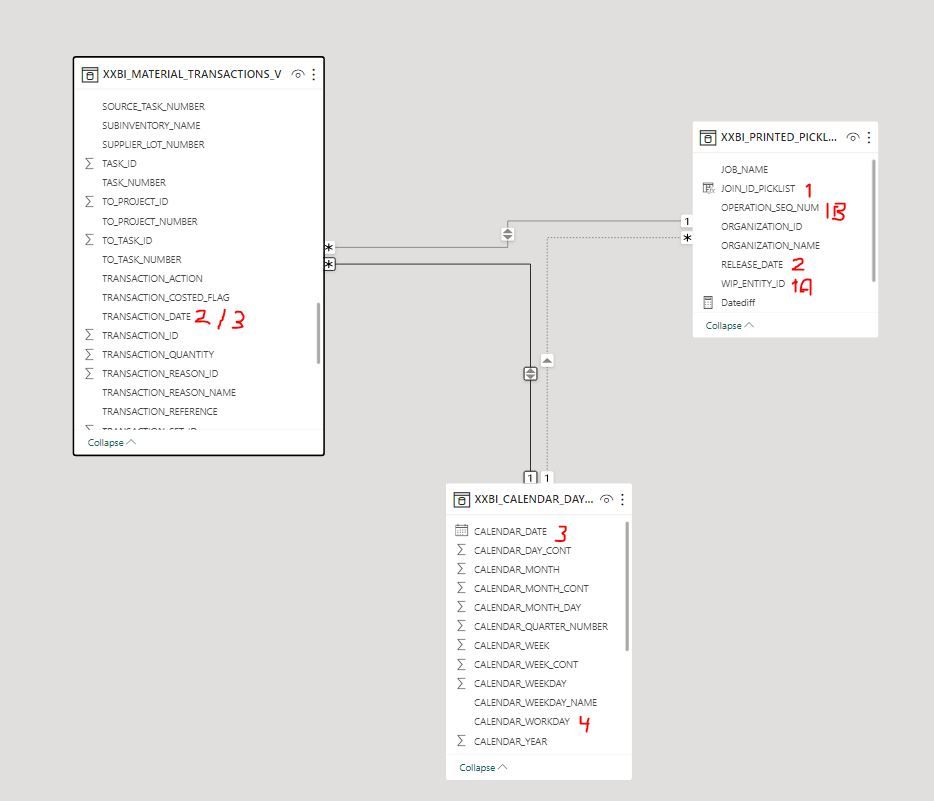
Task: Select WIP_ENTITY_ID field
Action: click(753, 283)
